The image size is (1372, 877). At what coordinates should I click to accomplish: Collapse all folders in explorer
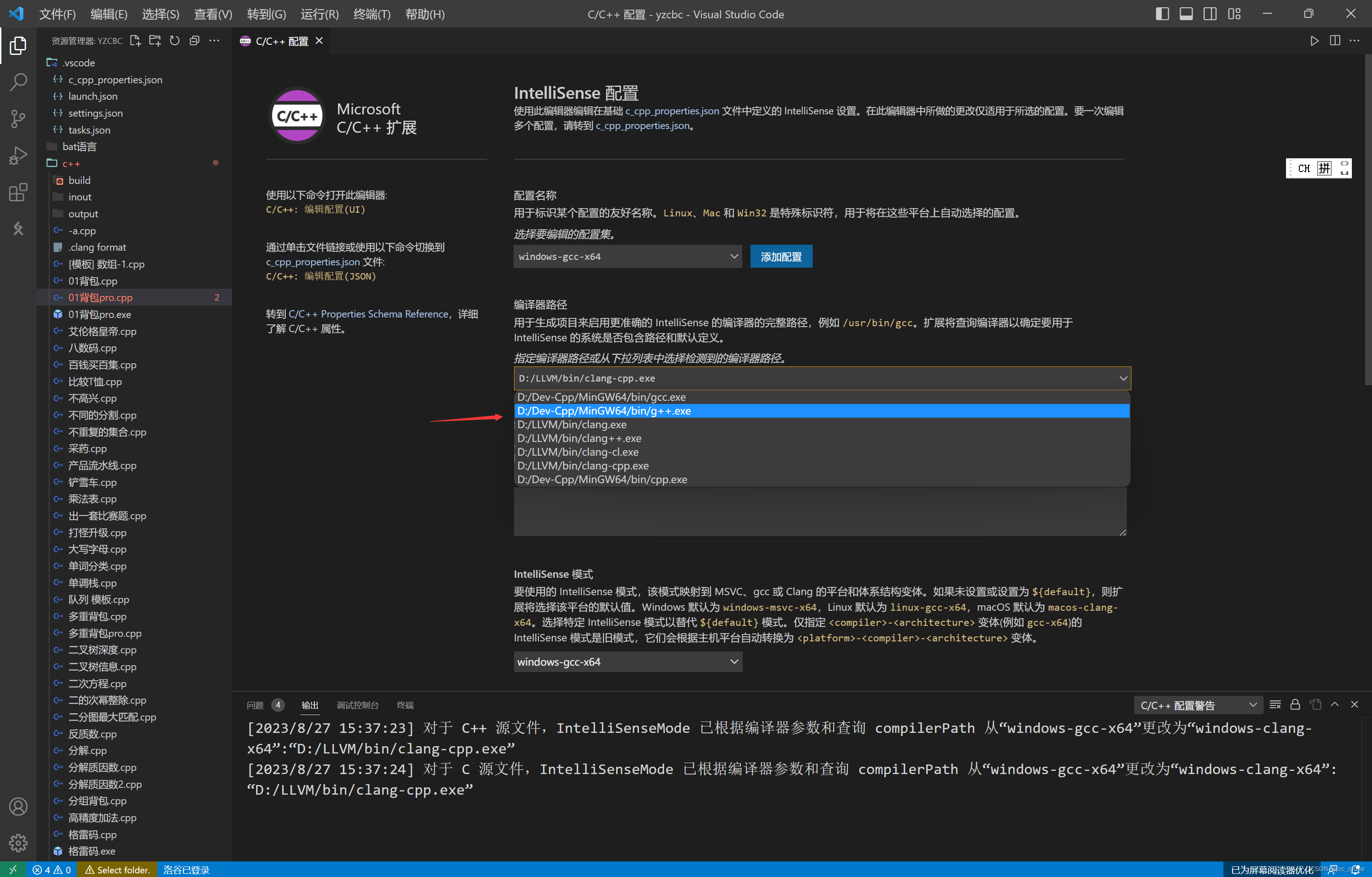click(194, 40)
